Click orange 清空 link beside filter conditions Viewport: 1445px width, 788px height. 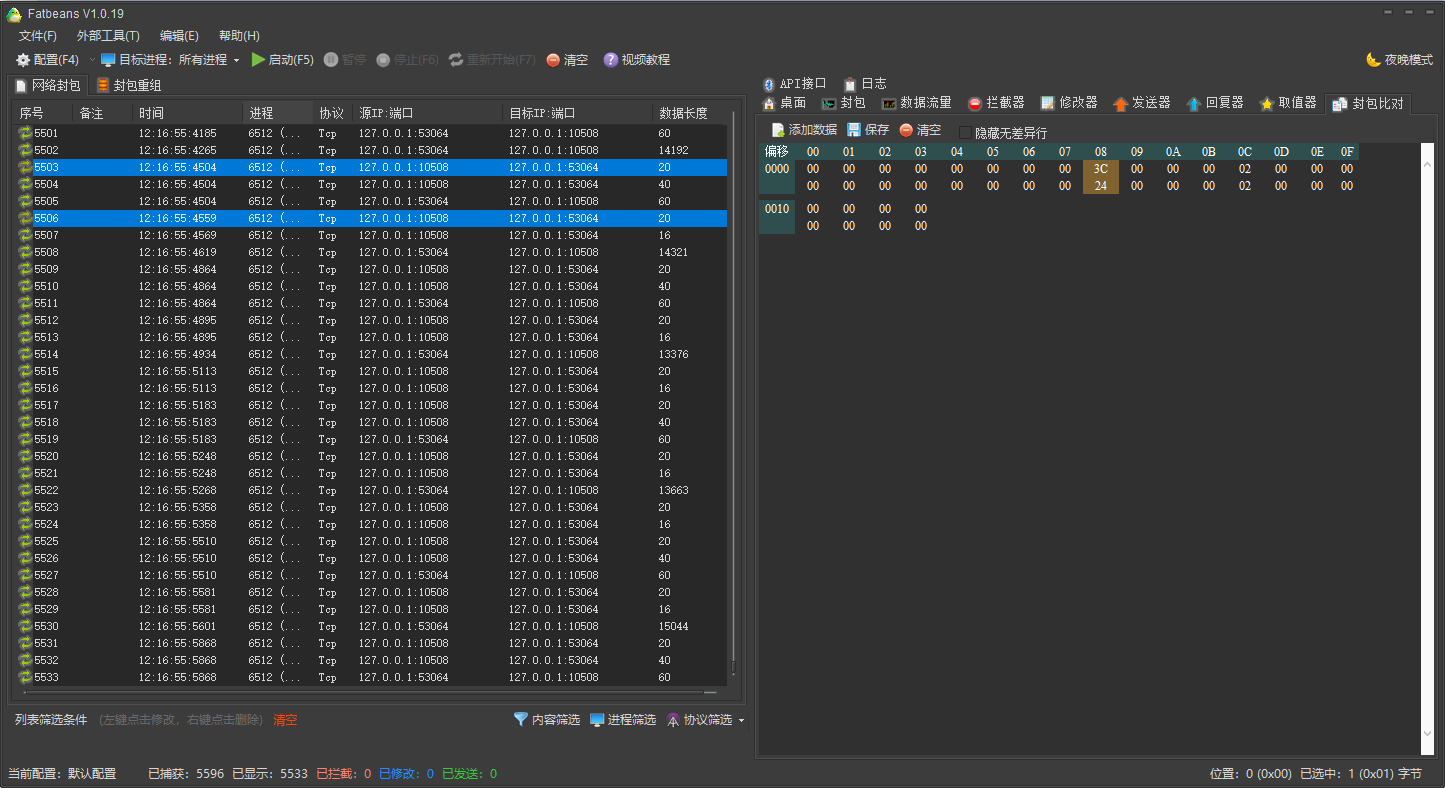coord(285,720)
